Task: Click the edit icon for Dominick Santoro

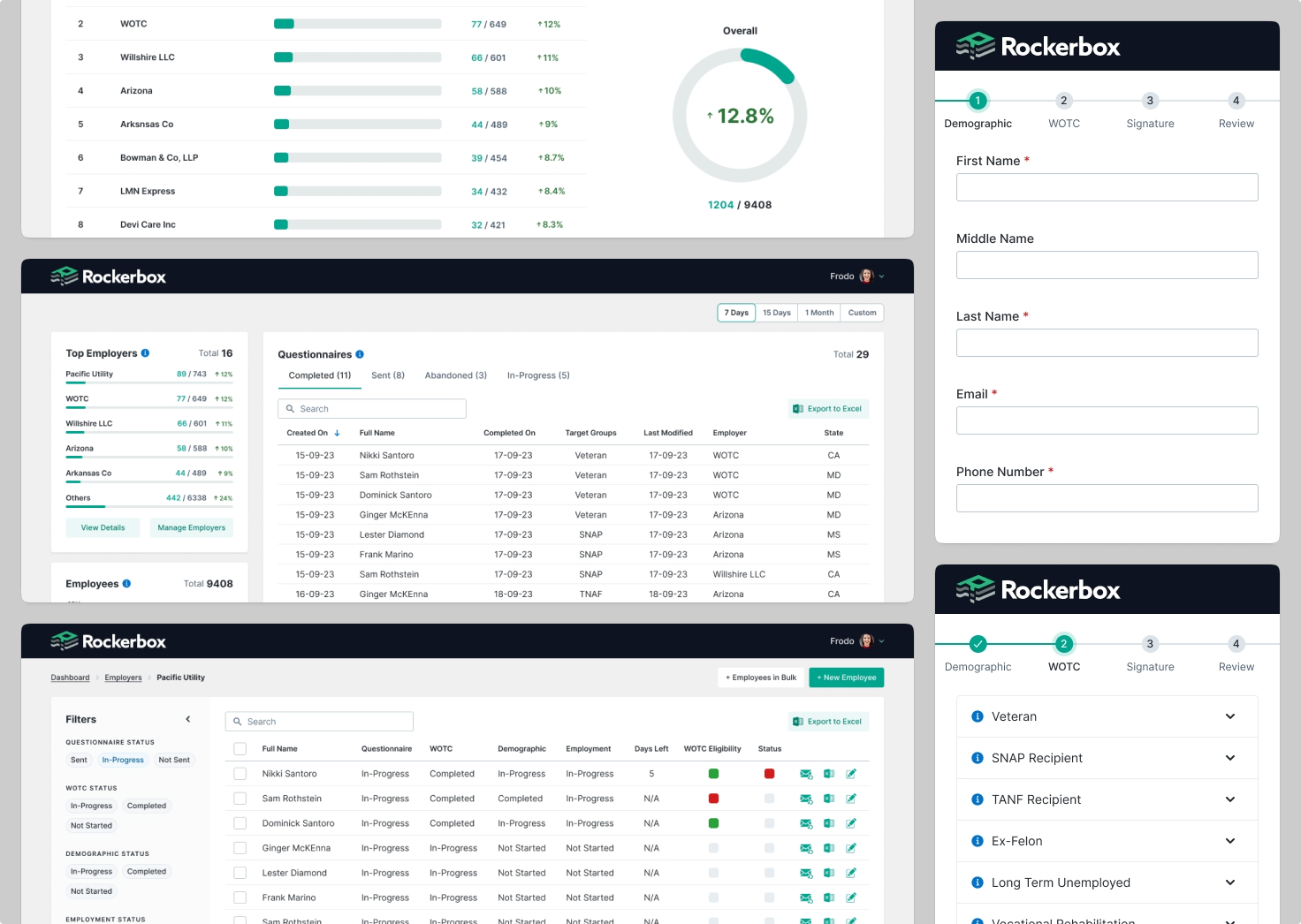Action: click(851, 823)
